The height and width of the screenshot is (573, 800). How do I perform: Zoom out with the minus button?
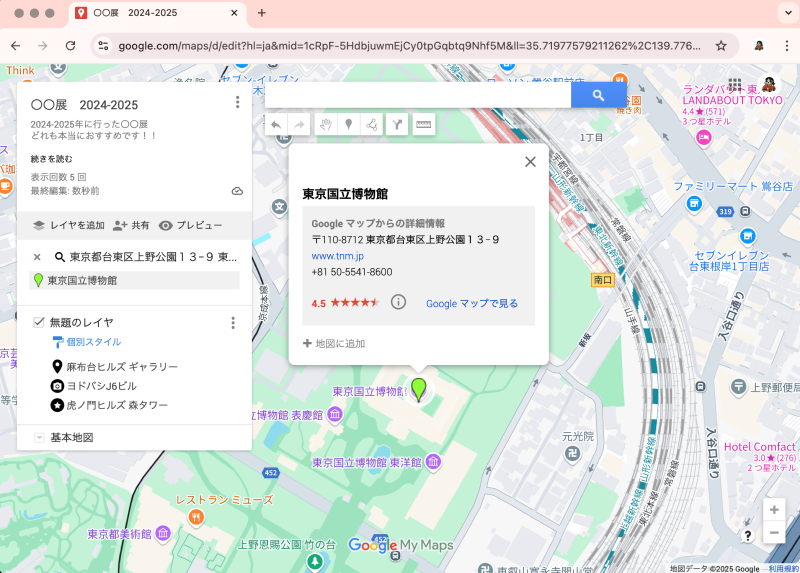774,533
